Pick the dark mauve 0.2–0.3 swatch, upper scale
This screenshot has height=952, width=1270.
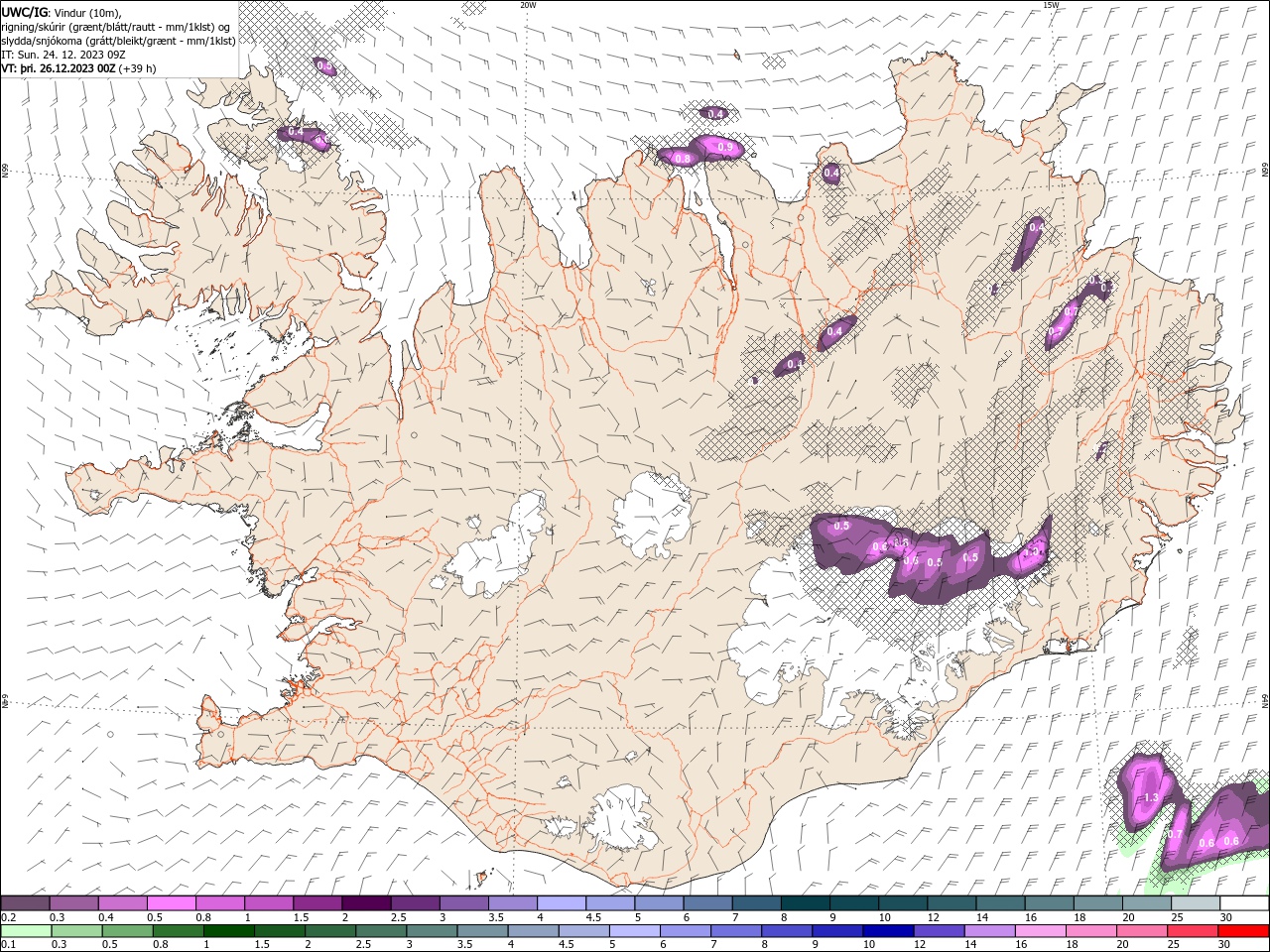(x=25, y=903)
